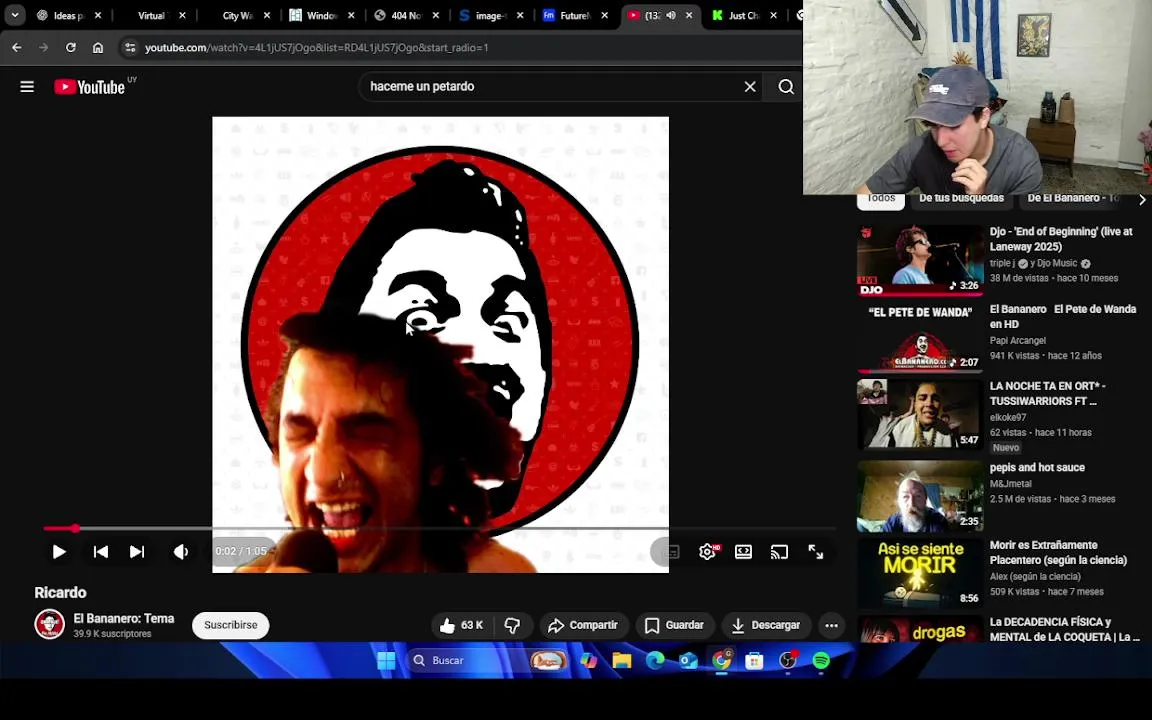
Task: Open the YouTube hamburger guide menu
Action: click(x=27, y=87)
